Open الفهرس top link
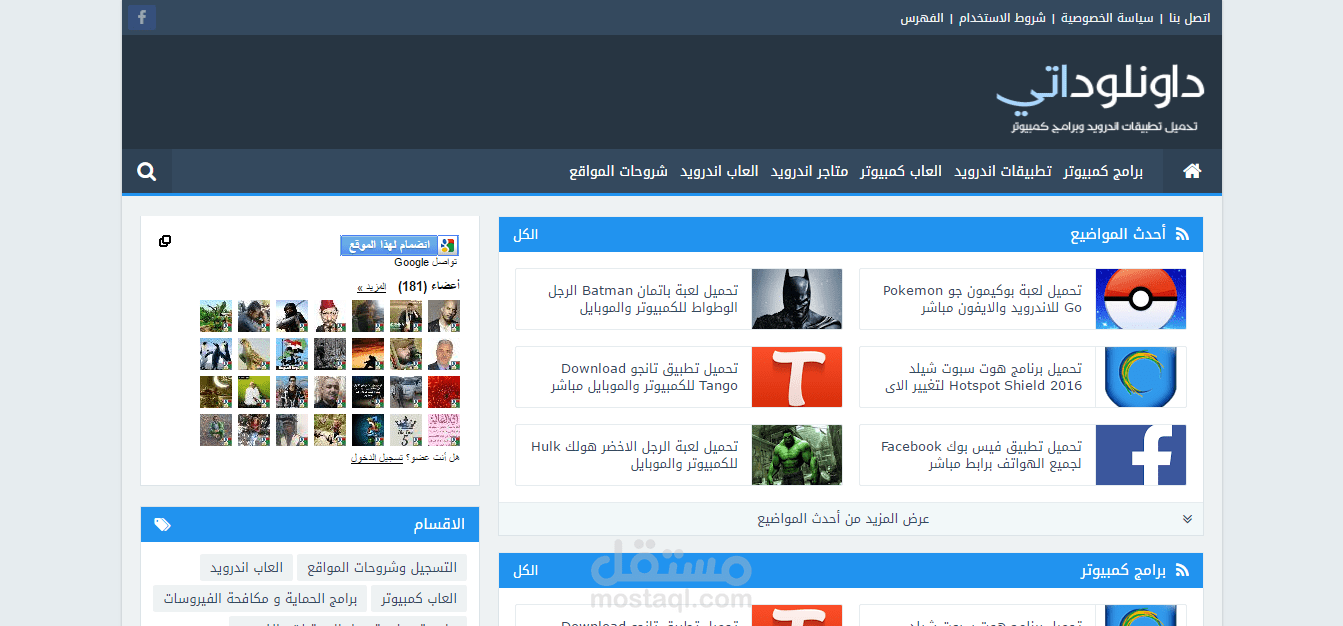 click(x=922, y=18)
